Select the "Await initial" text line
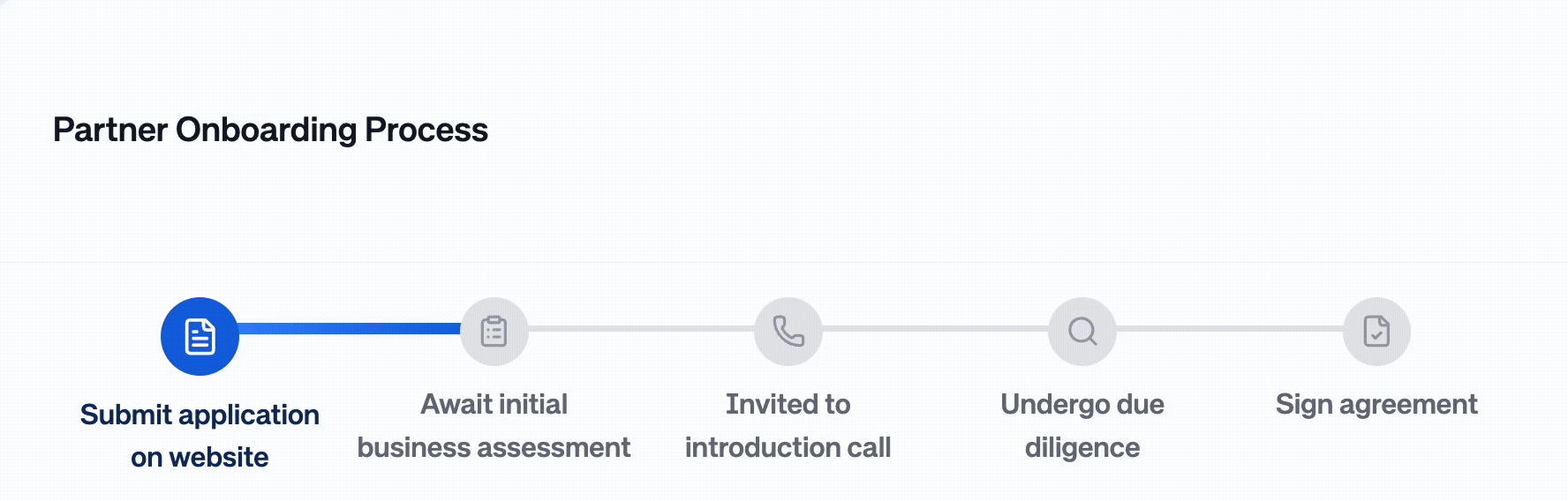This screenshot has width=1568, height=501. tap(494, 404)
